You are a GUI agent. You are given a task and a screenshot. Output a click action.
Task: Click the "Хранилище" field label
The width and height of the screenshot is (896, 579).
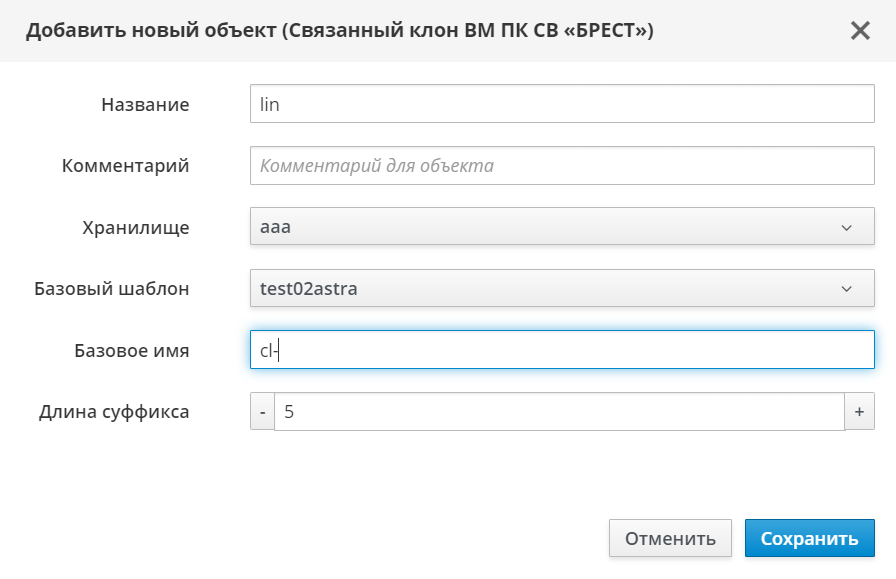136,228
